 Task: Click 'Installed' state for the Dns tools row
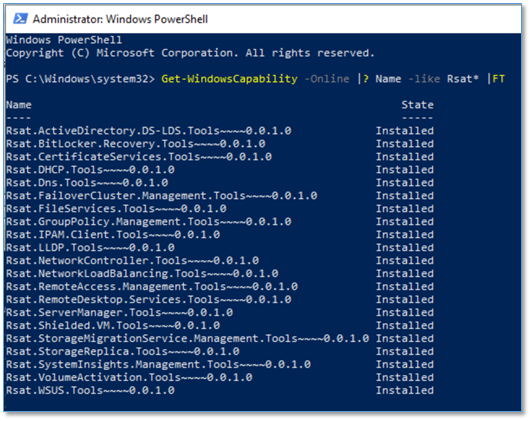click(x=405, y=183)
